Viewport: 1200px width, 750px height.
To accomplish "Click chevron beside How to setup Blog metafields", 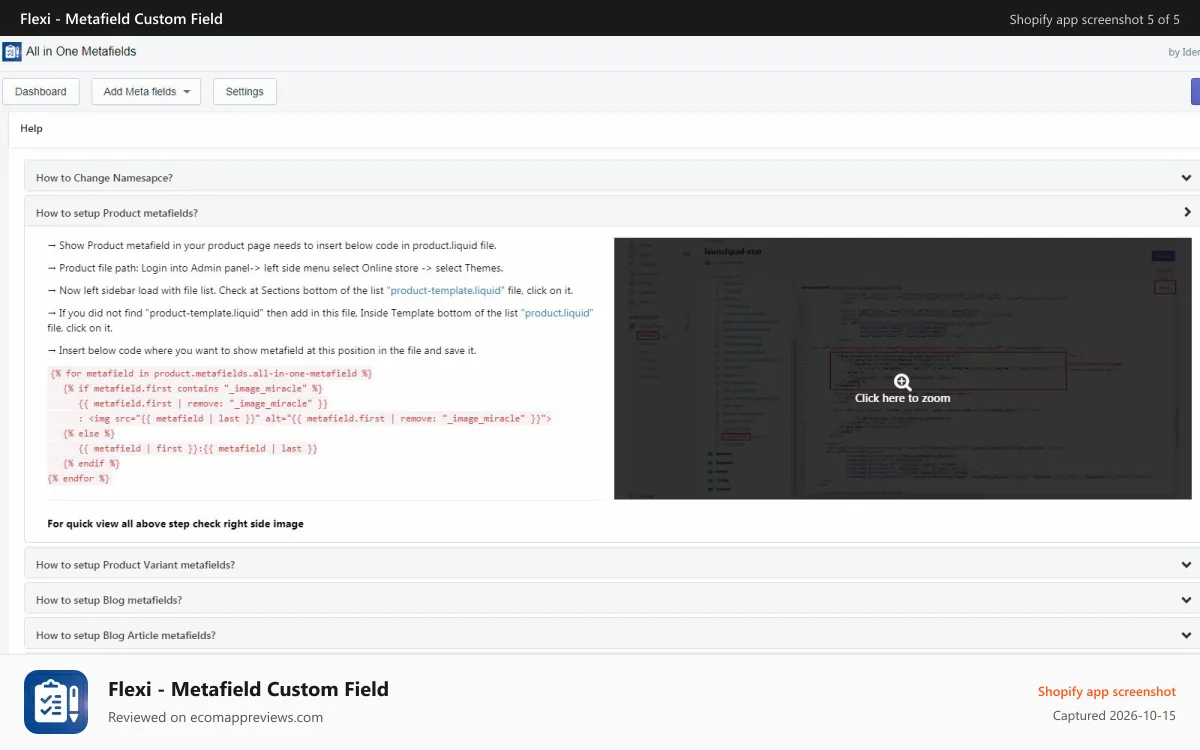I will (x=1186, y=600).
